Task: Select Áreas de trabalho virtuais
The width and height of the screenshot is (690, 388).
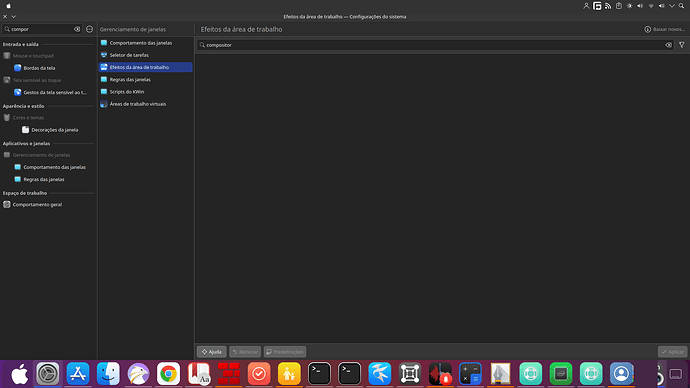Action: point(145,104)
